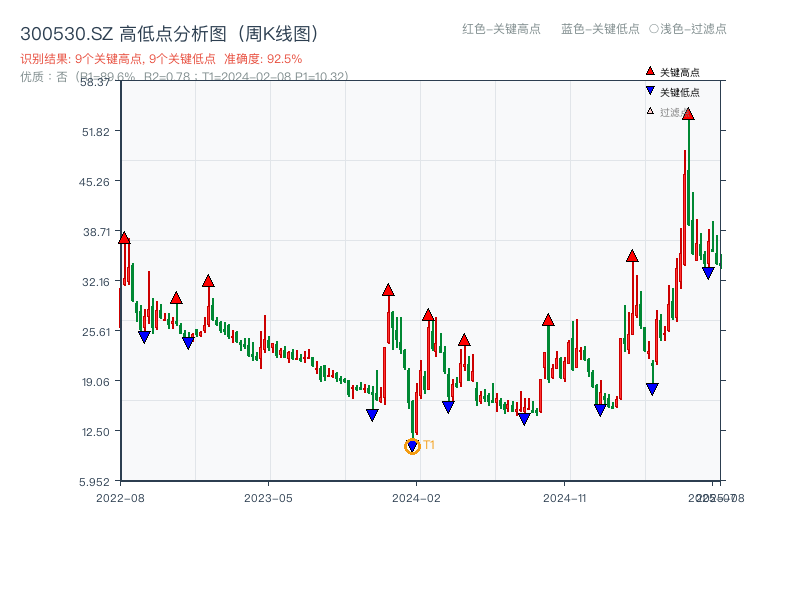Click the 38.71 y-axis label
800x600 pixels.
[x=96, y=232]
